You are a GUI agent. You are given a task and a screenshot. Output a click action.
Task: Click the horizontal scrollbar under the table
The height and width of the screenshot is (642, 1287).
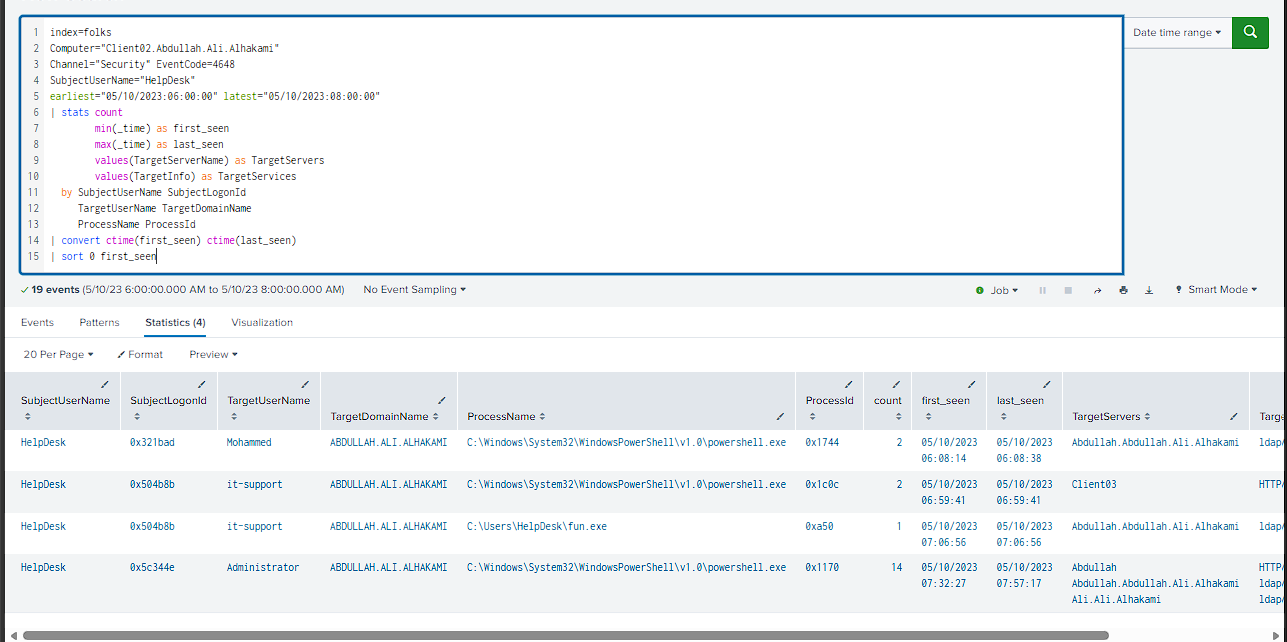point(565,635)
